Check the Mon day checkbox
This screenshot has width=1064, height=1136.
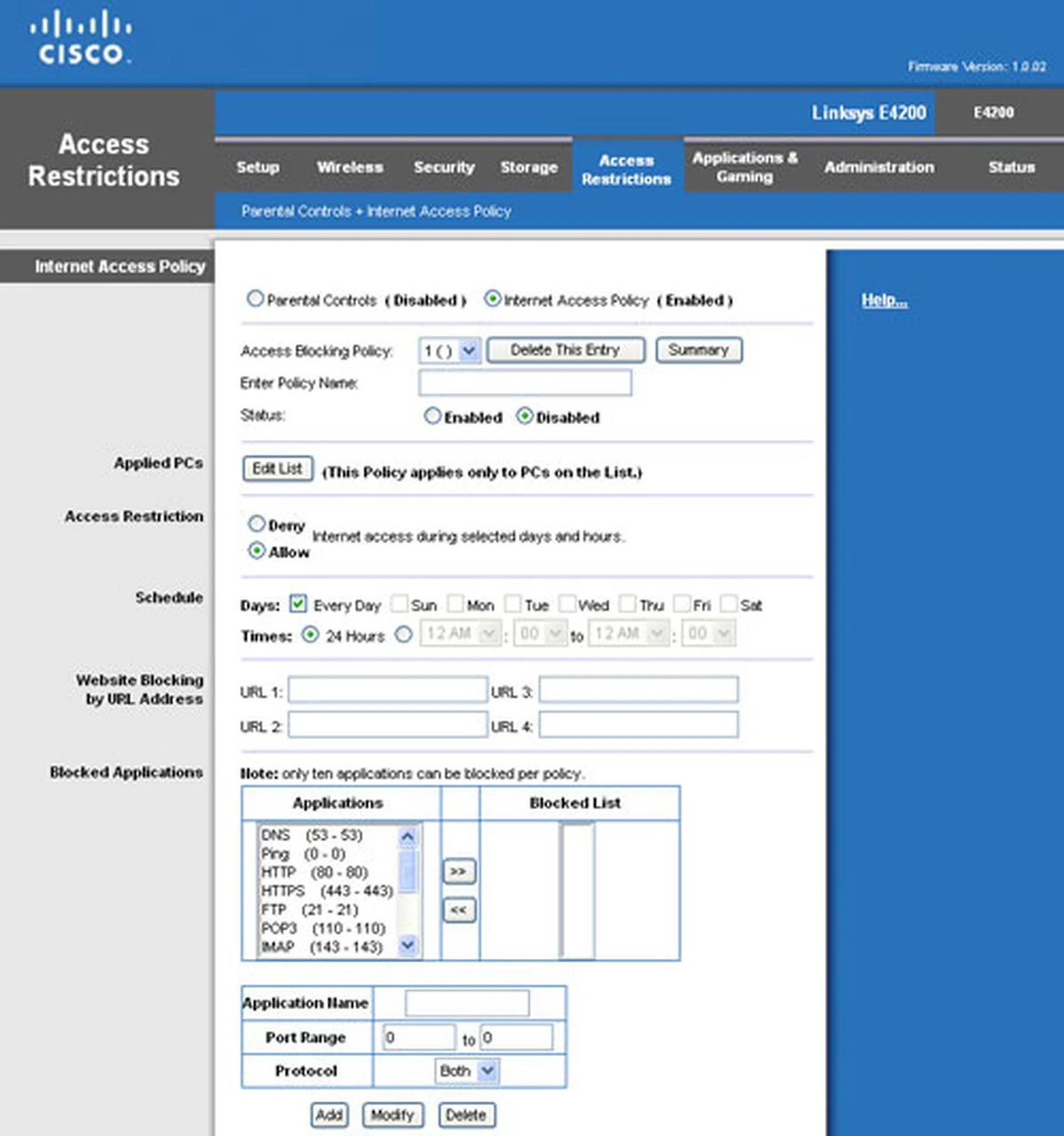456,604
